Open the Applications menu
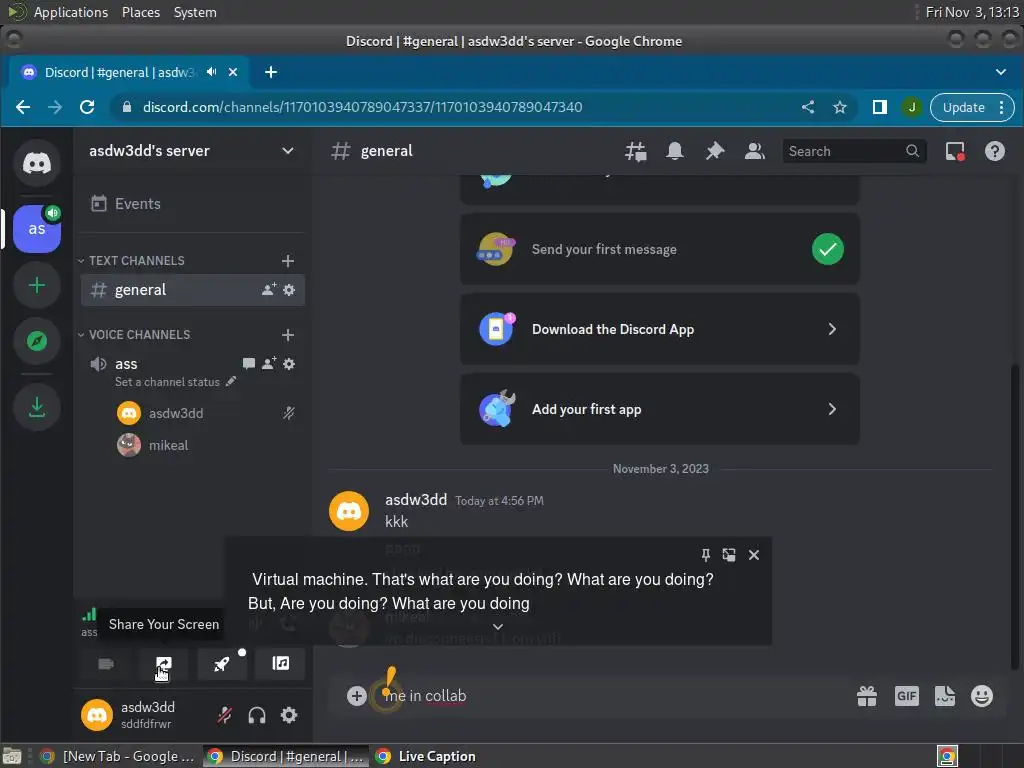The width and height of the screenshot is (1024, 768). (x=71, y=12)
